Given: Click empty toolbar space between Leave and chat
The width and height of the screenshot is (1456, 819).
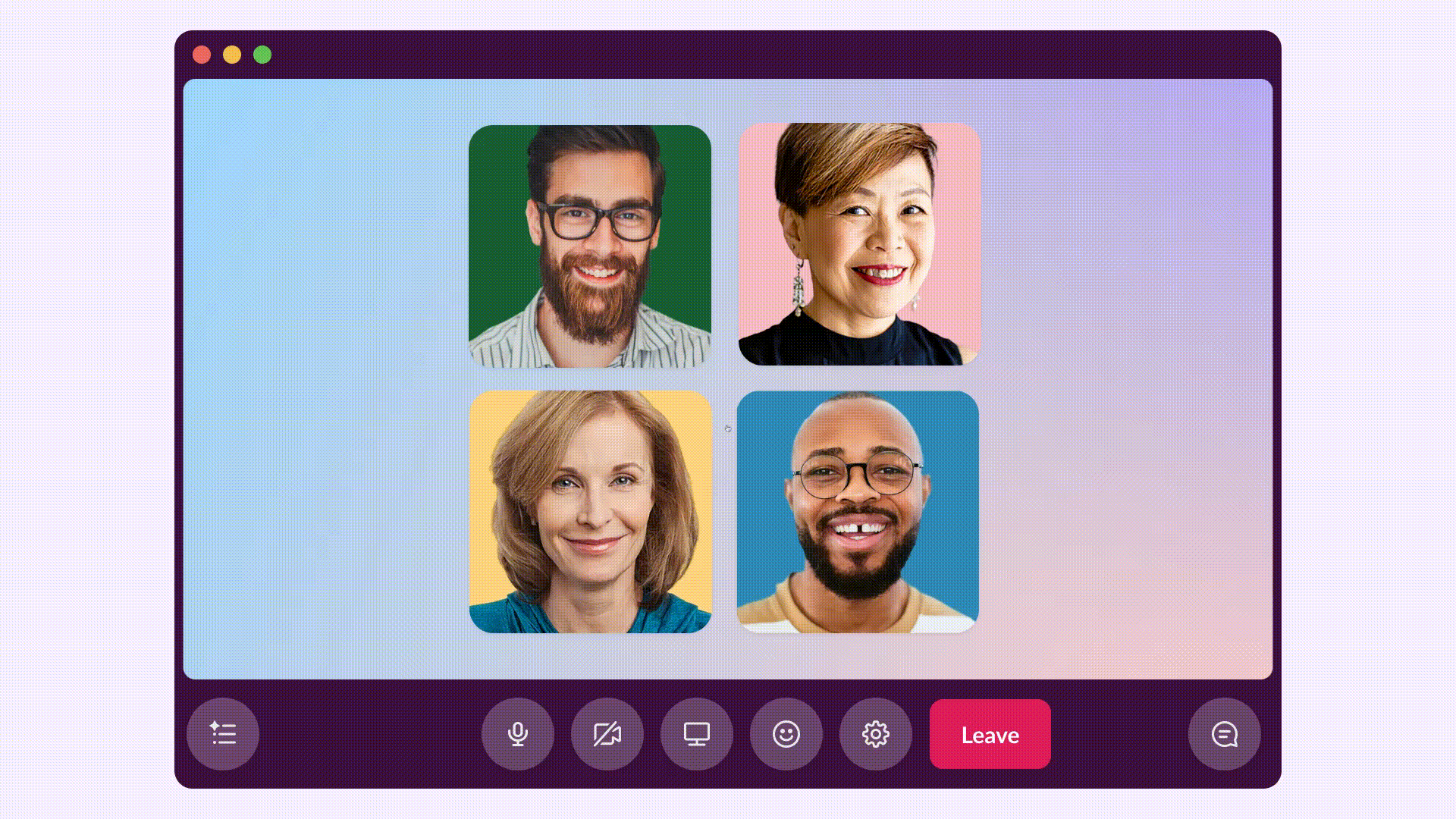Looking at the screenshot, I should 1119,734.
